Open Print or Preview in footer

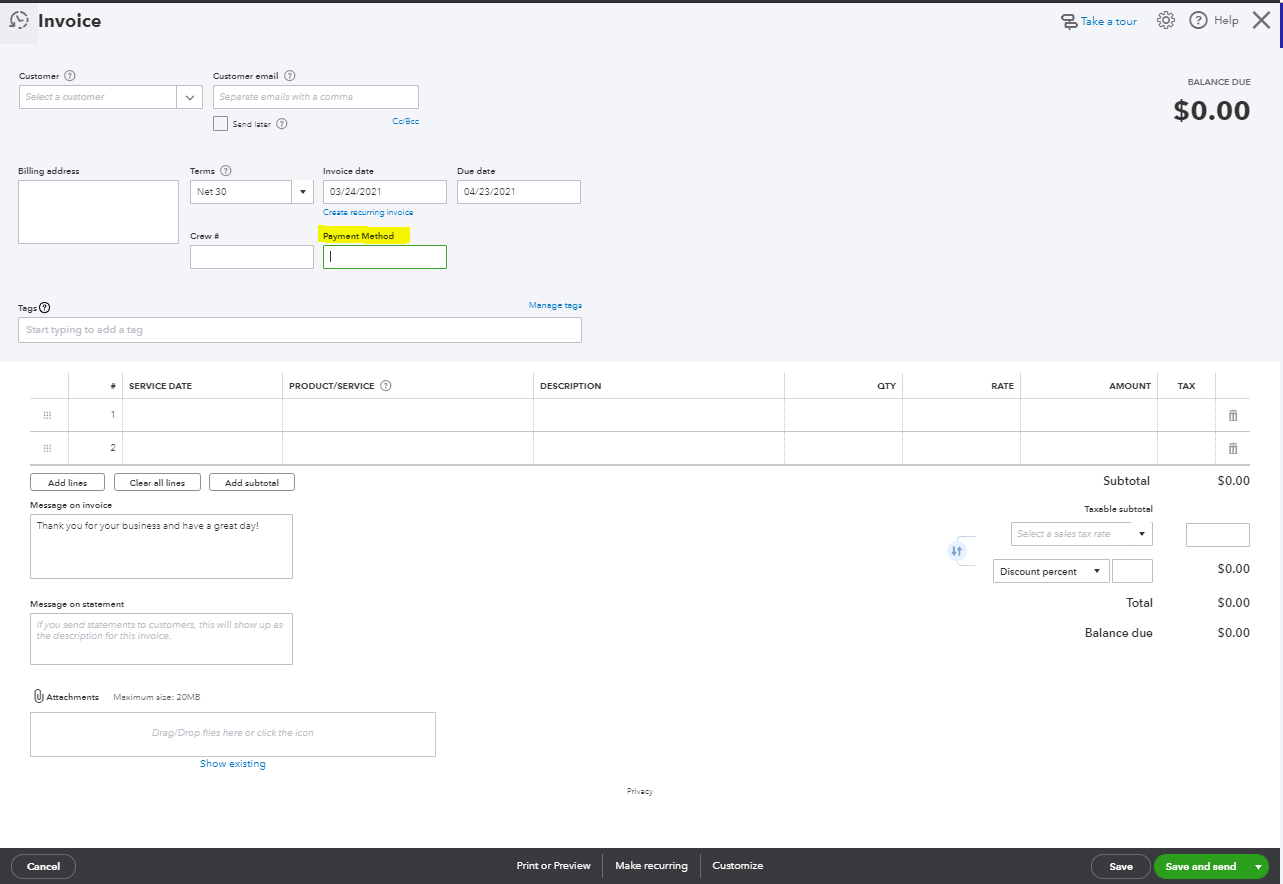[x=553, y=866]
